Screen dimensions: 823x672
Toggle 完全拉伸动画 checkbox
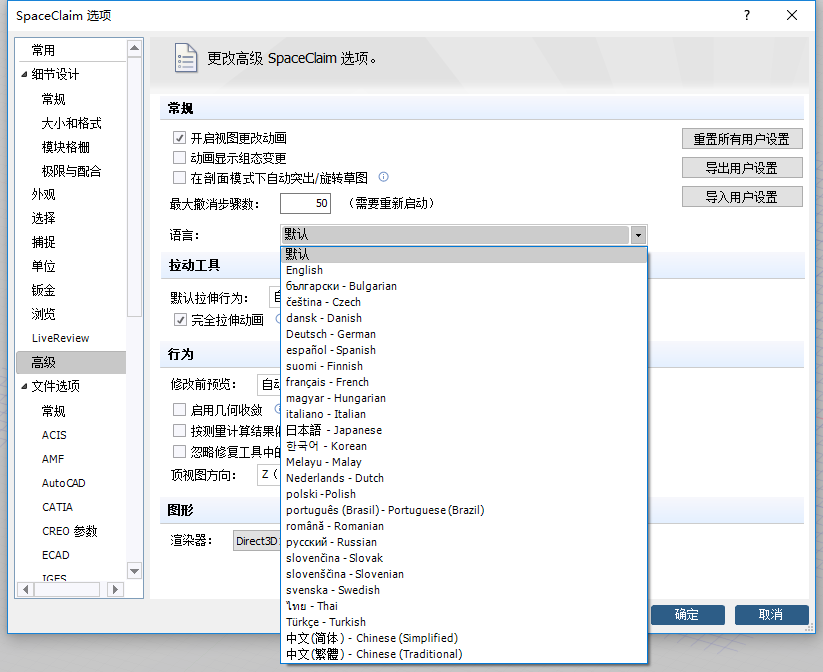(x=180, y=320)
